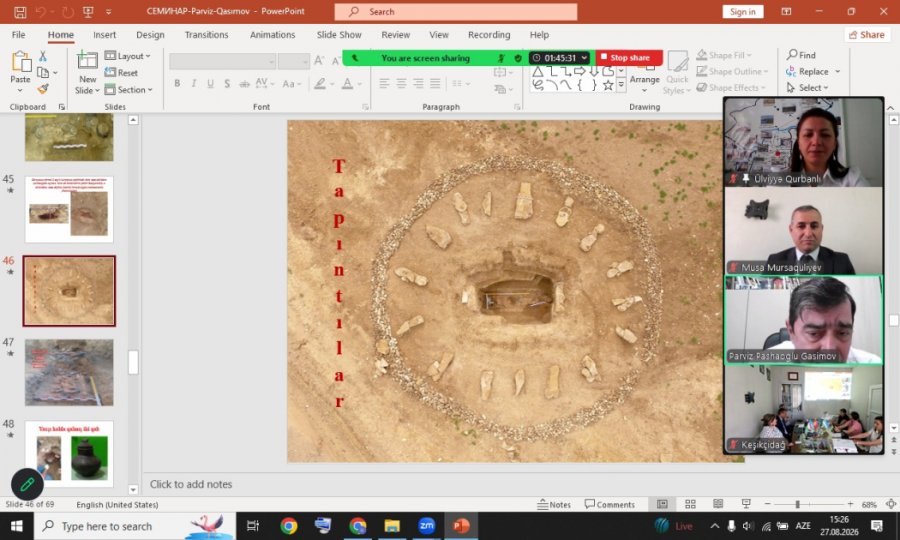Open text highlight color swatch
The image size is (900, 540).
coord(320,84)
